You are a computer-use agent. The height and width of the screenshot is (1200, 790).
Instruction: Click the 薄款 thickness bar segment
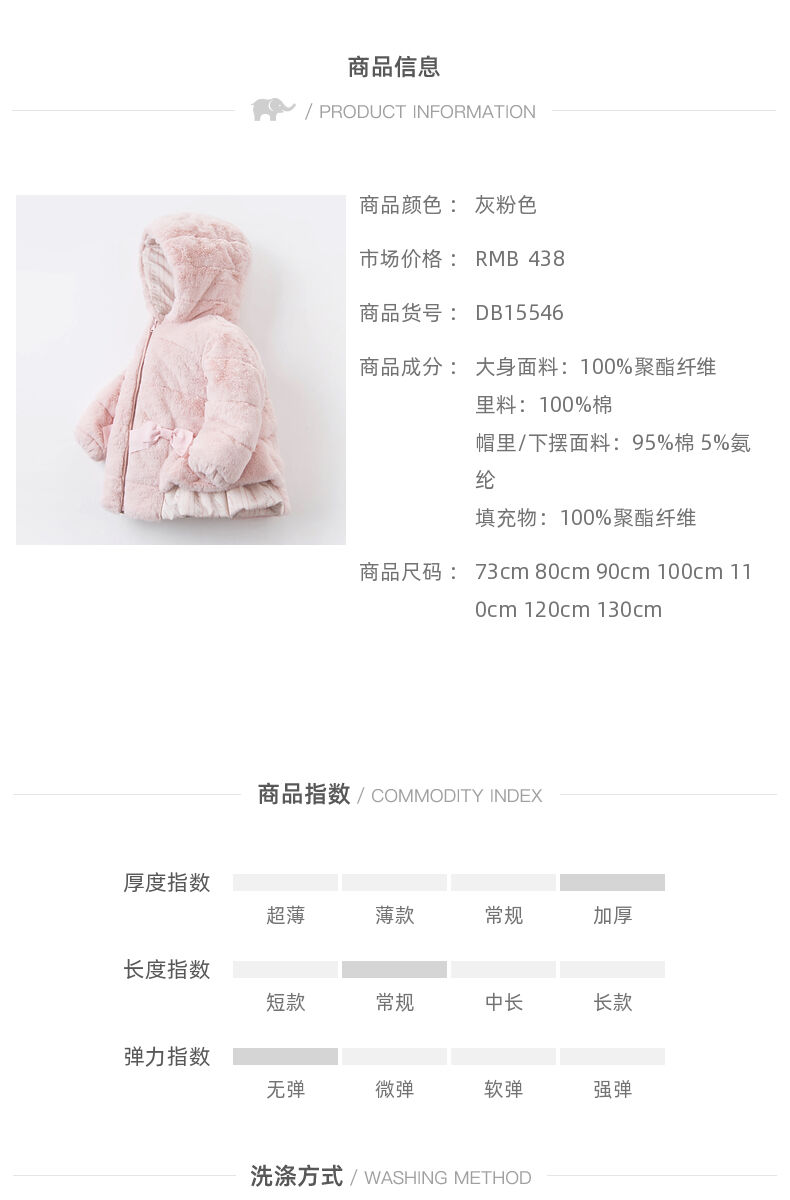[394, 882]
